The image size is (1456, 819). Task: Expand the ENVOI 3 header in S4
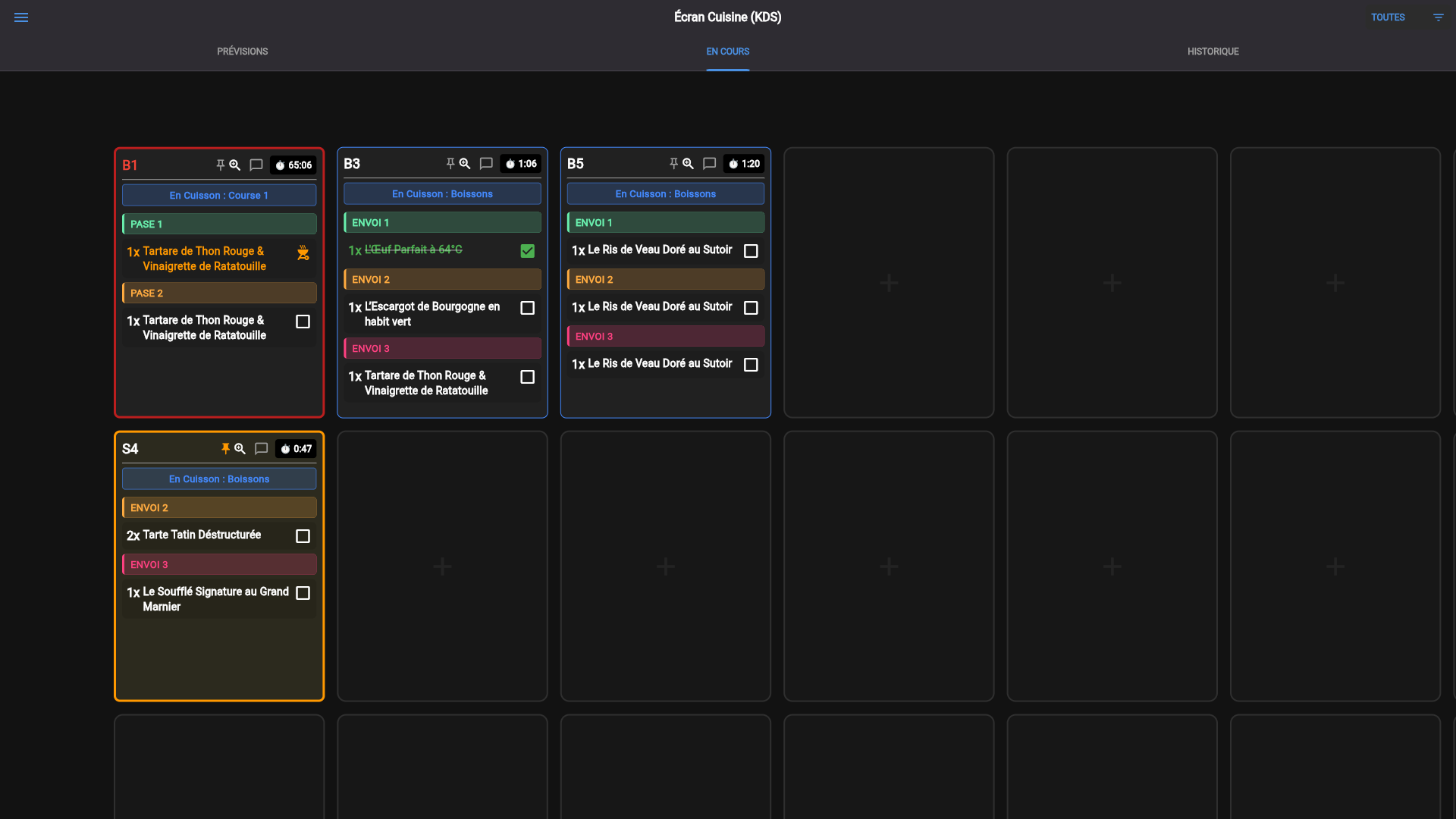[x=219, y=565]
